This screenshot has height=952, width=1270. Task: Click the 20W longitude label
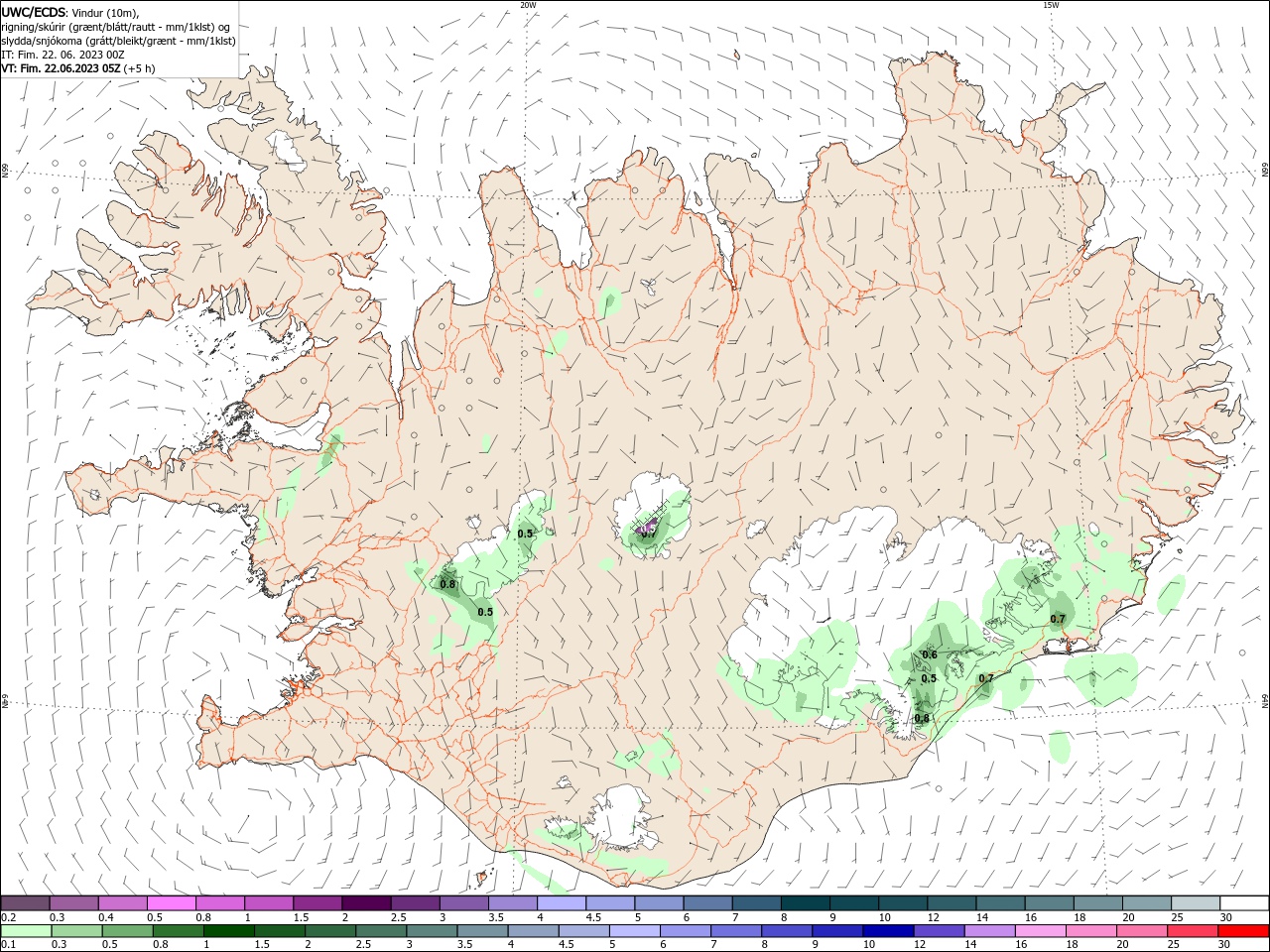click(528, 5)
